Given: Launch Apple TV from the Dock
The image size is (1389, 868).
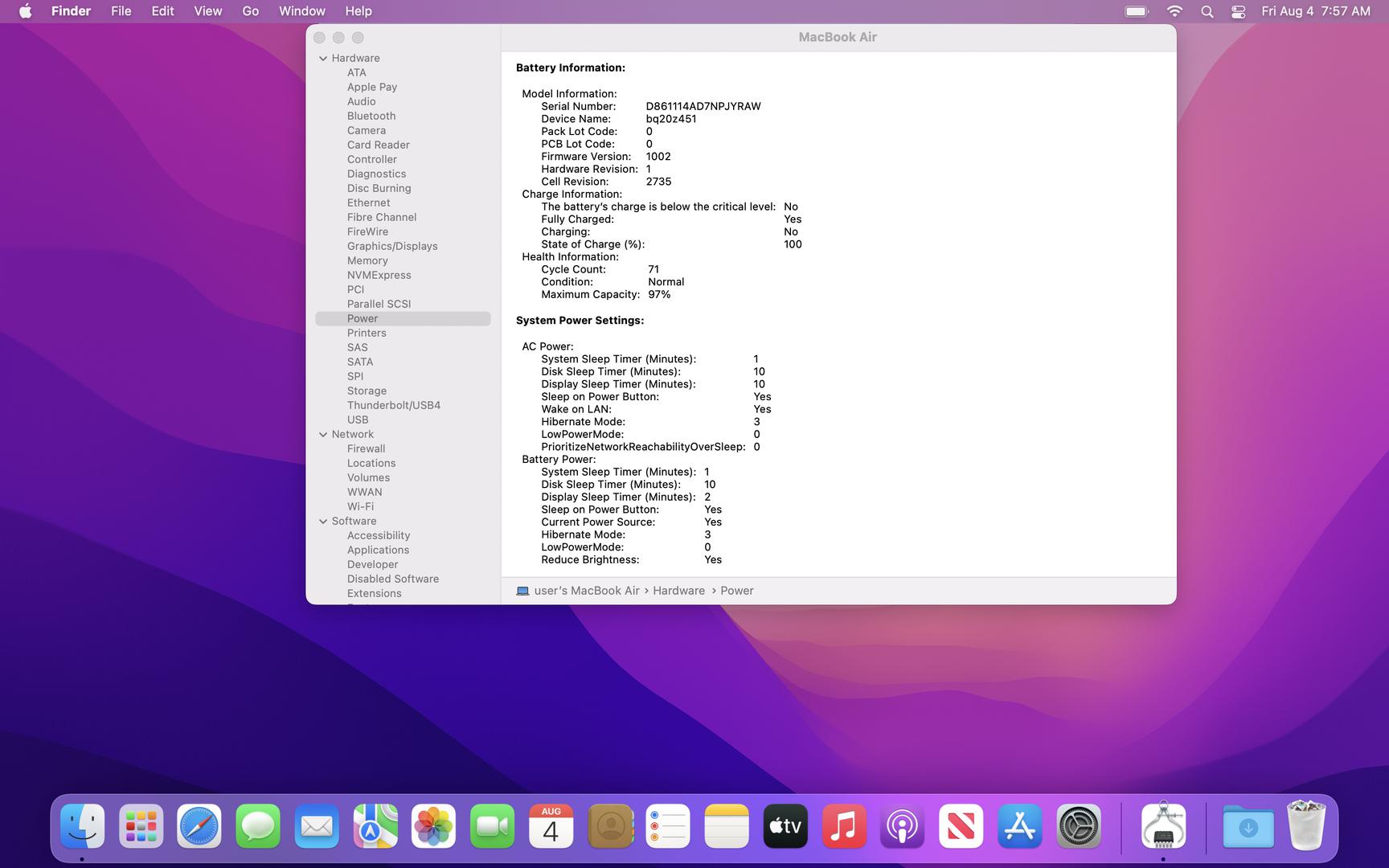Looking at the screenshot, I should tap(785, 826).
